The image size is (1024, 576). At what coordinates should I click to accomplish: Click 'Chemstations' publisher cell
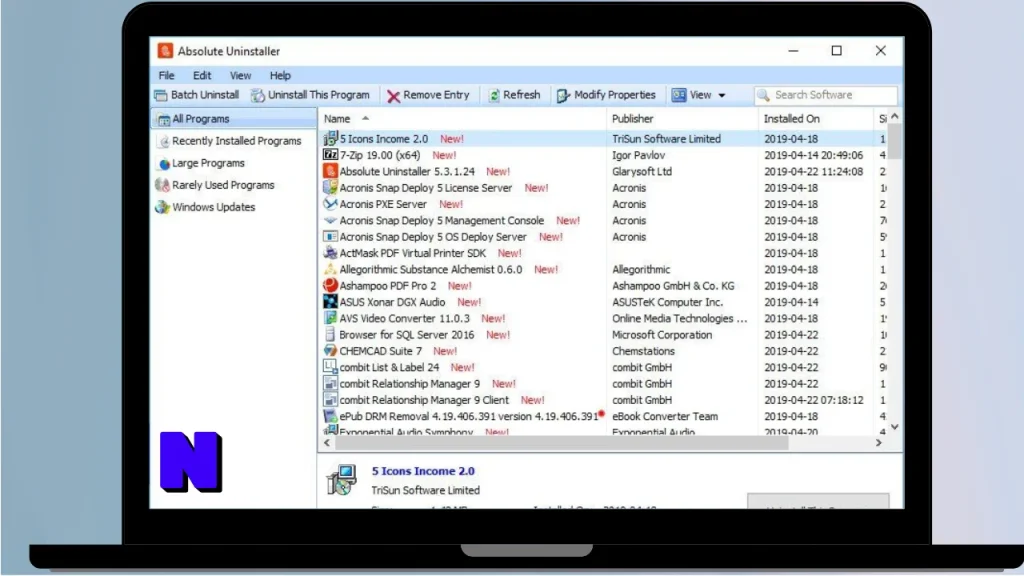point(643,351)
